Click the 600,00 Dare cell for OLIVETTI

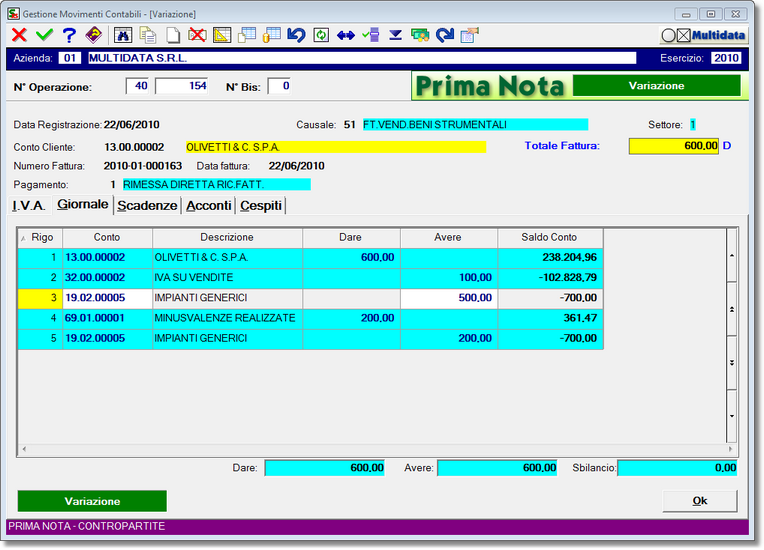(x=351, y=258)
